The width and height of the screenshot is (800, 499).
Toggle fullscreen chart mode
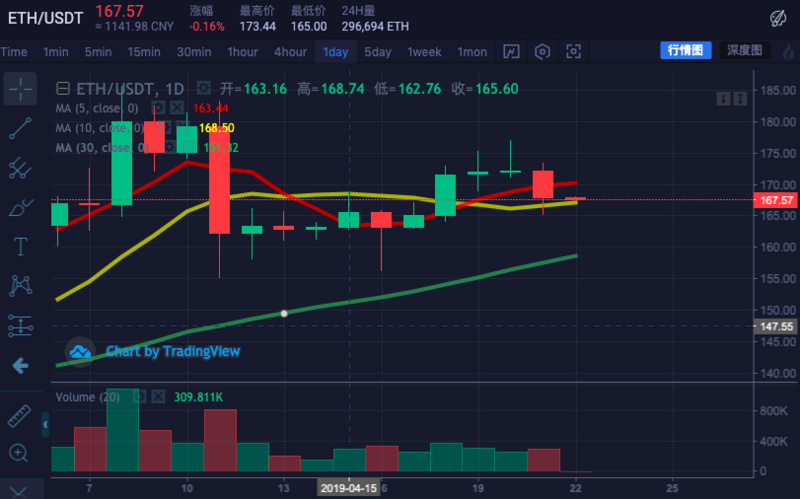[573, 51]
